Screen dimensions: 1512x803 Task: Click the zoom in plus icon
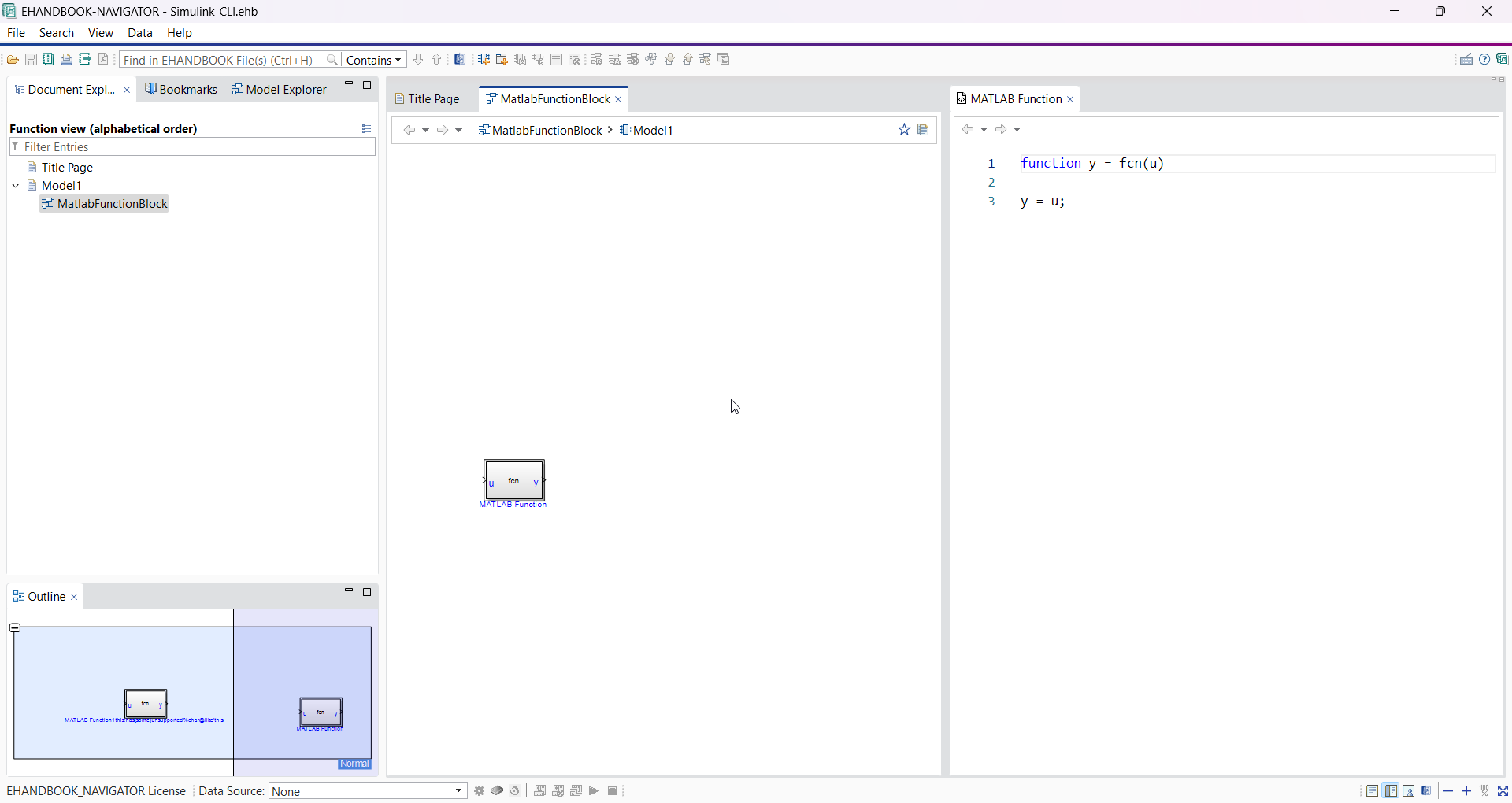coord(1466,791)
